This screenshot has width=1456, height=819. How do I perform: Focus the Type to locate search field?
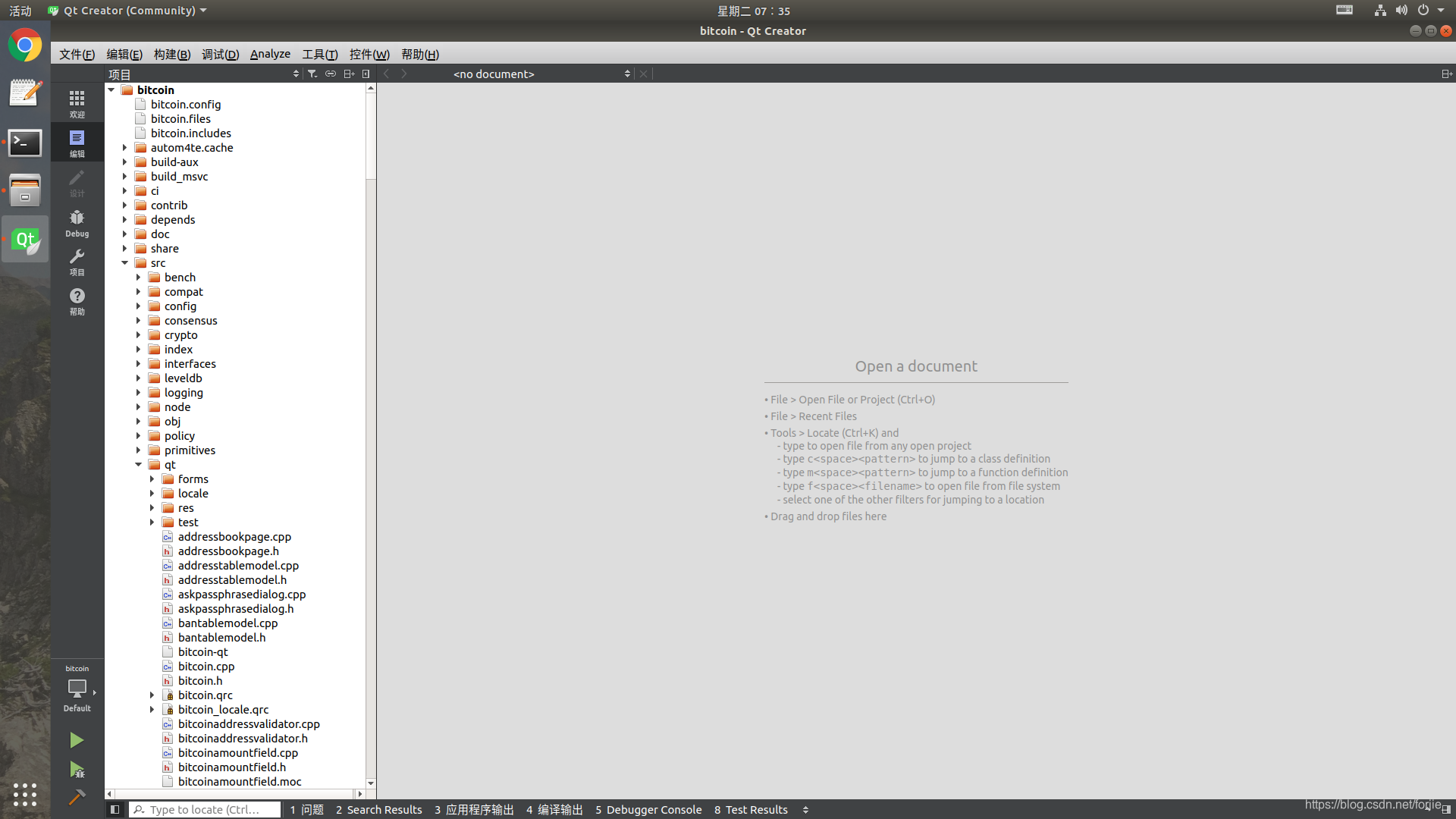tap(205, 809)
